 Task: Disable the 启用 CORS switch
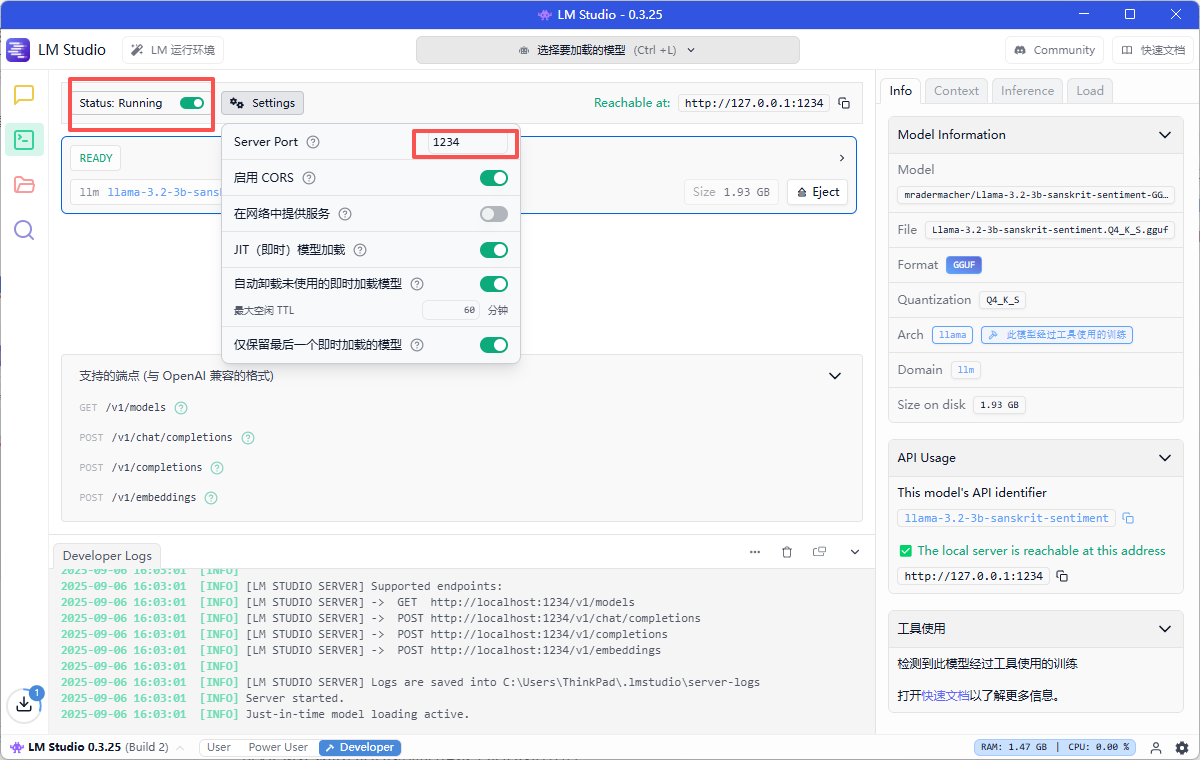[x=494, y=178]
